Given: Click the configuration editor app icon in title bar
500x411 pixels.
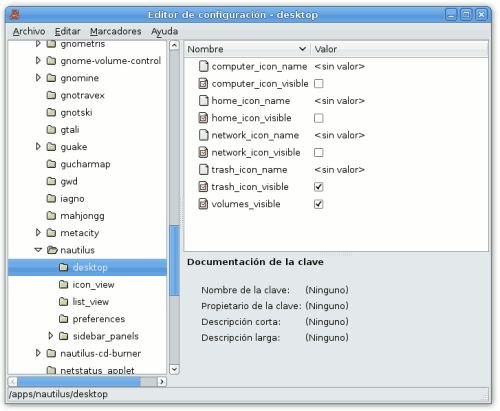Looking at the screenshot, I should 15,15.
